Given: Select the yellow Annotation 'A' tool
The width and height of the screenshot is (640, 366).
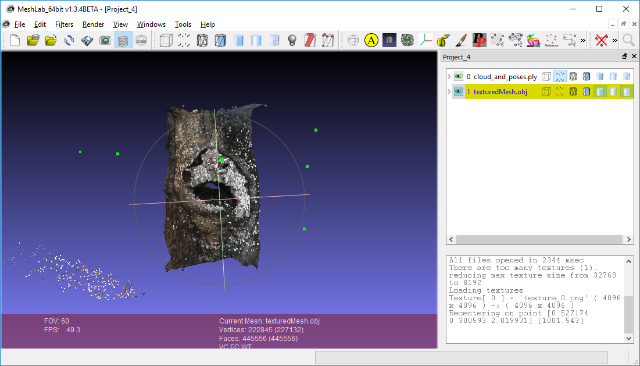Looking at the screenshot, I should (x=371, y=40).
